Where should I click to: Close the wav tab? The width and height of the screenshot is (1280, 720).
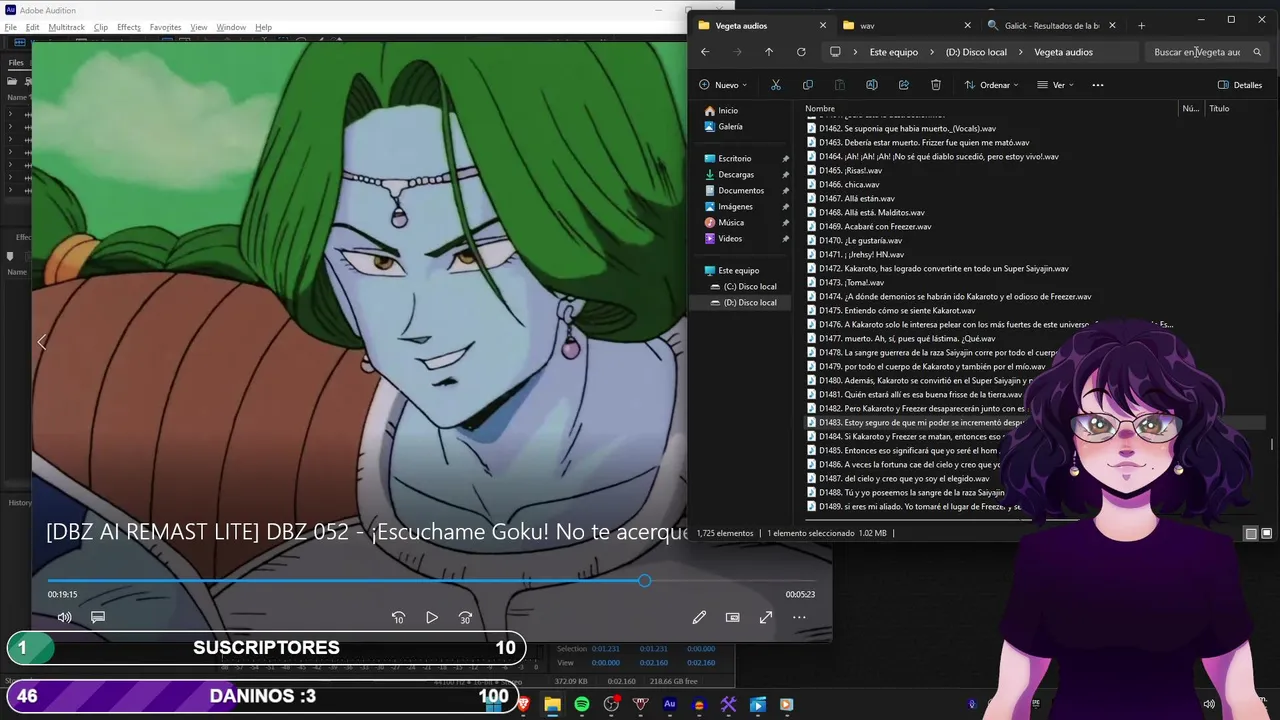tap(967, 25)
